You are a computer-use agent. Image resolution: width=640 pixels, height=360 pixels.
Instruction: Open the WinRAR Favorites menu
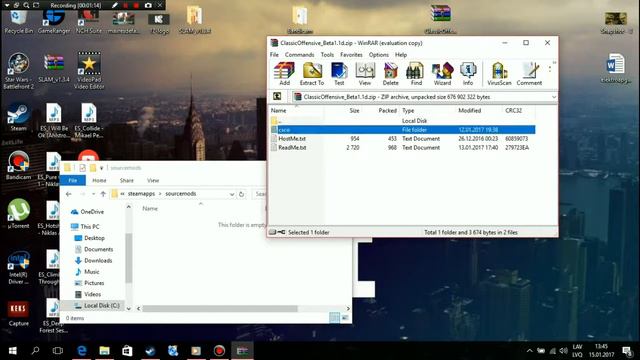pos(351,54)
